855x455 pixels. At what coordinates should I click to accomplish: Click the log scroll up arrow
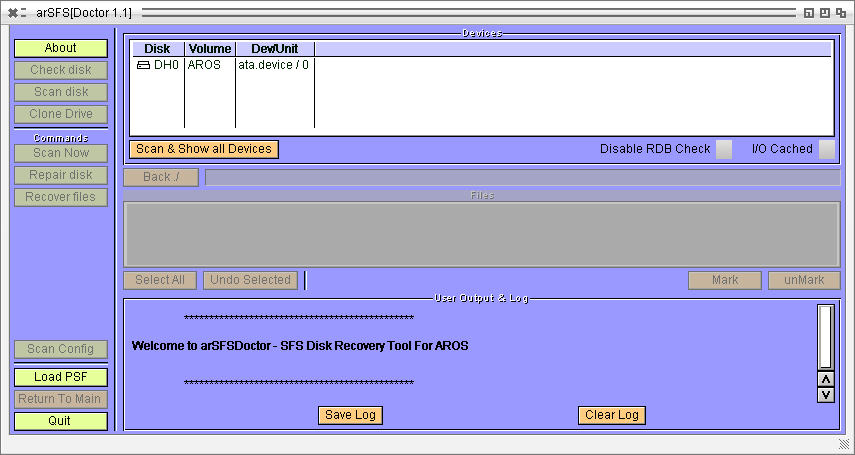826,379
